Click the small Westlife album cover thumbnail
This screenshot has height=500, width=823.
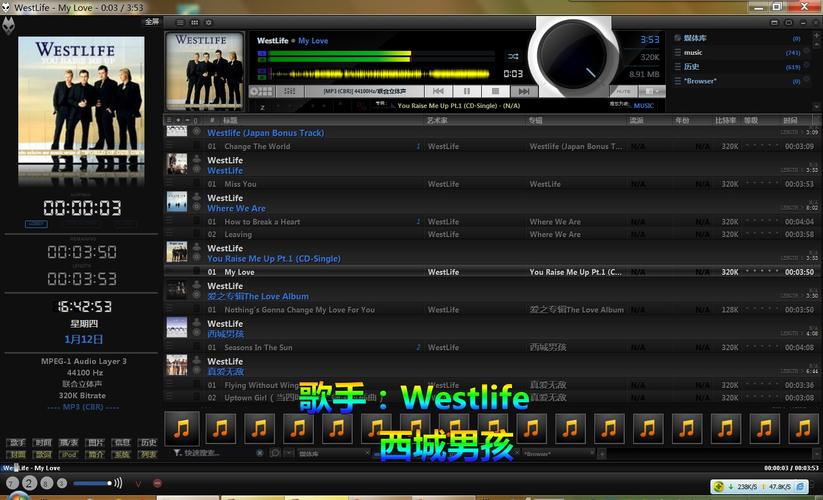coord(205,71)
